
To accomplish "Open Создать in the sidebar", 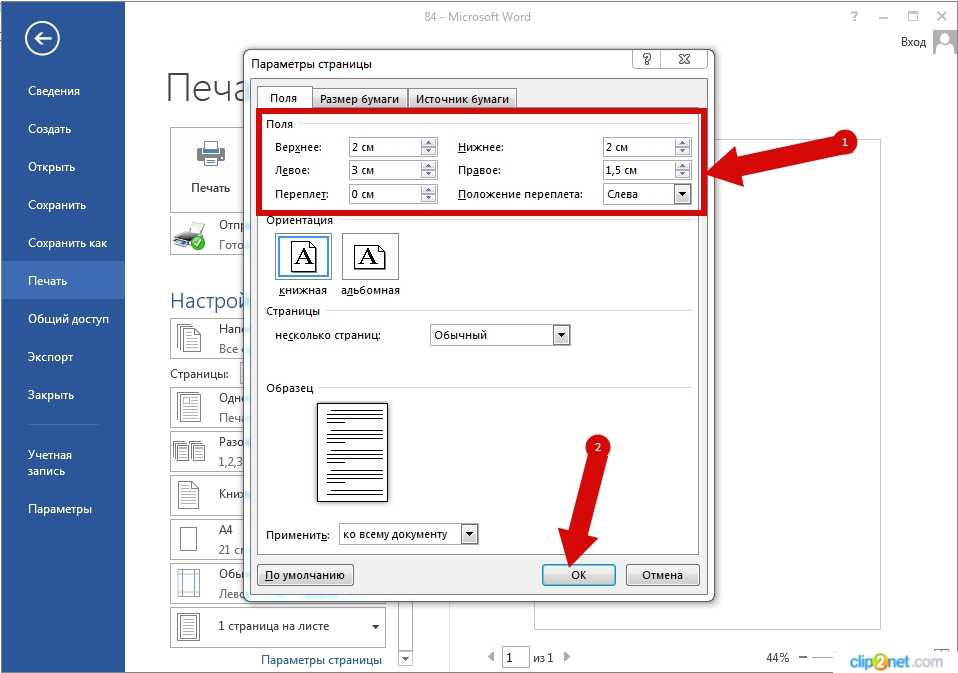I will (x=49, y=129).
